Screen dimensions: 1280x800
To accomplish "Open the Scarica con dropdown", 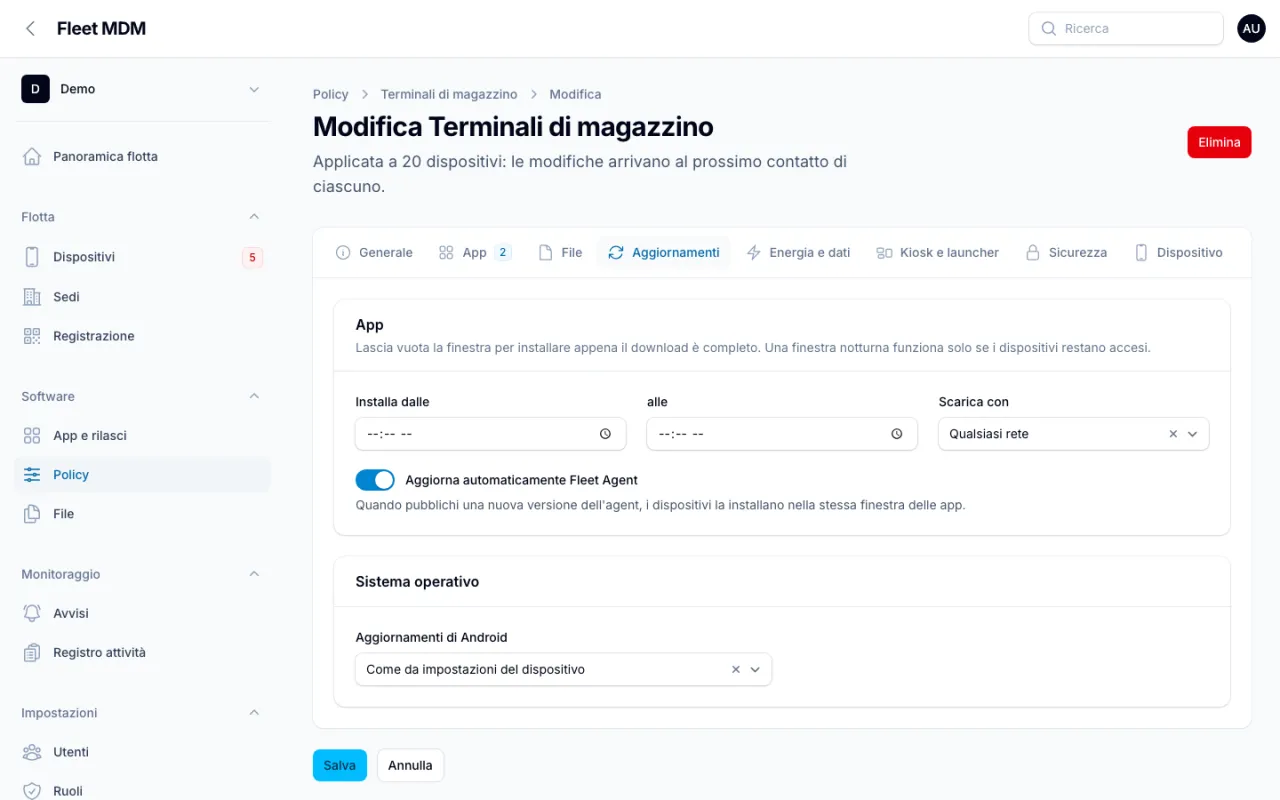I will click(1073, 434).
